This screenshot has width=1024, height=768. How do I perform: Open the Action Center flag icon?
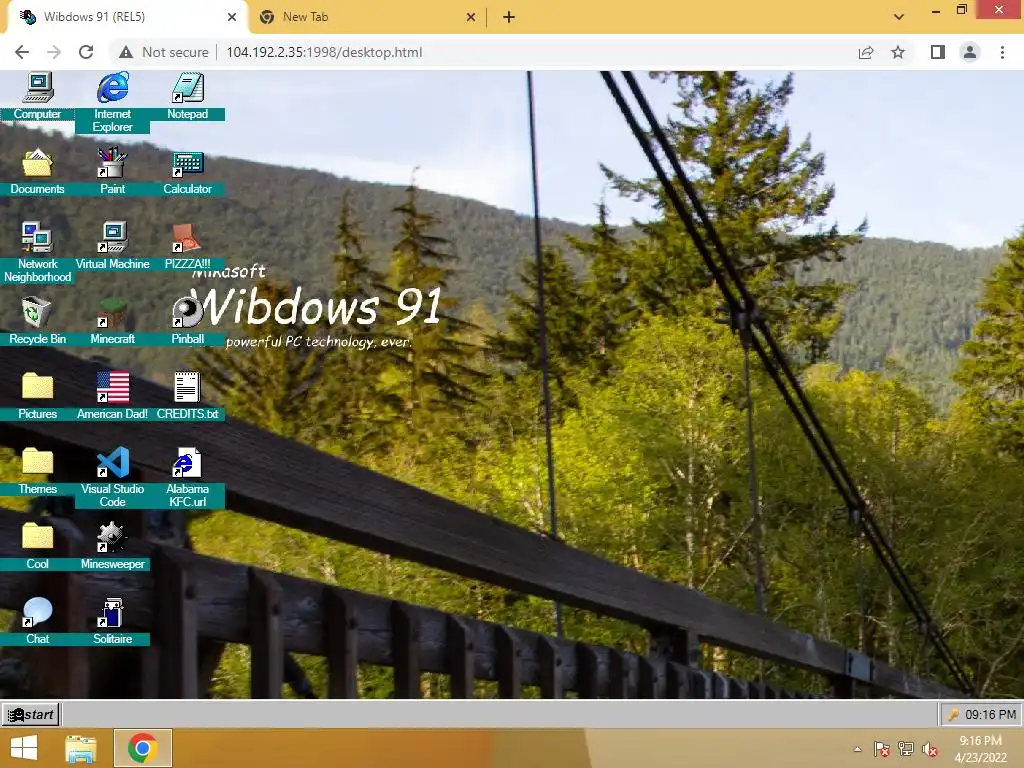tap(882, 749)
